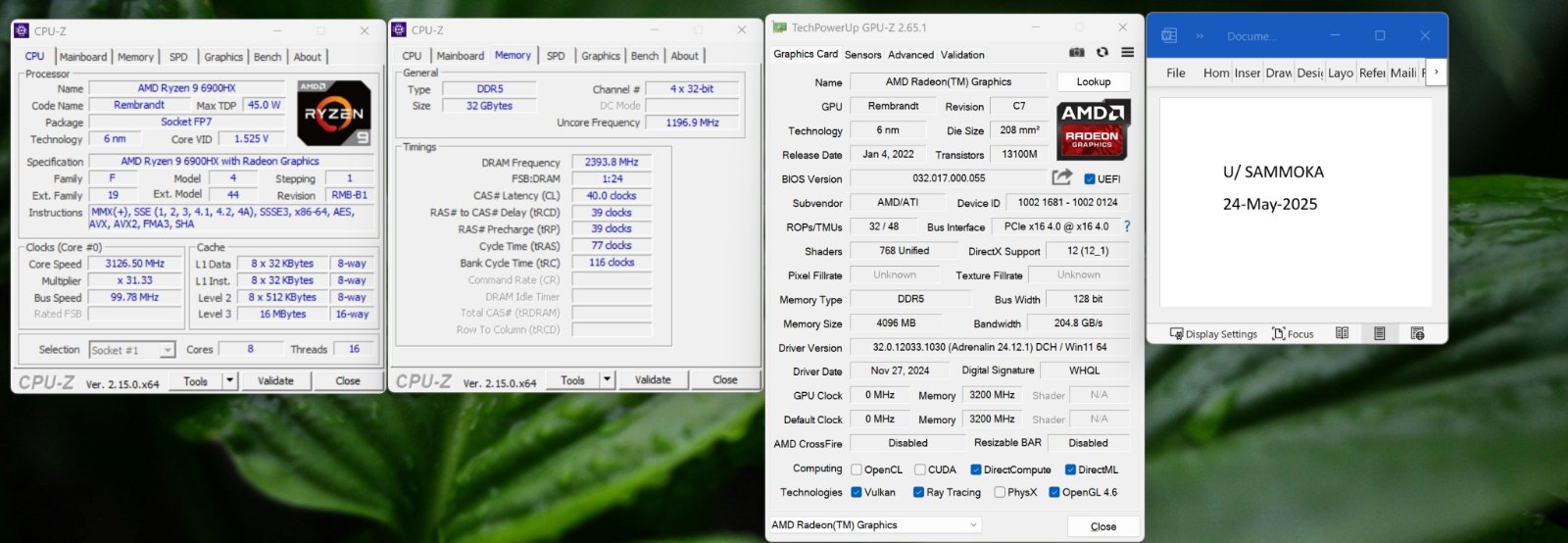Image resolution: width=1568 pixels, height=543 pixels.
Task: Expand the Socket #1 selection dropdown
Action: click(168, 350)
